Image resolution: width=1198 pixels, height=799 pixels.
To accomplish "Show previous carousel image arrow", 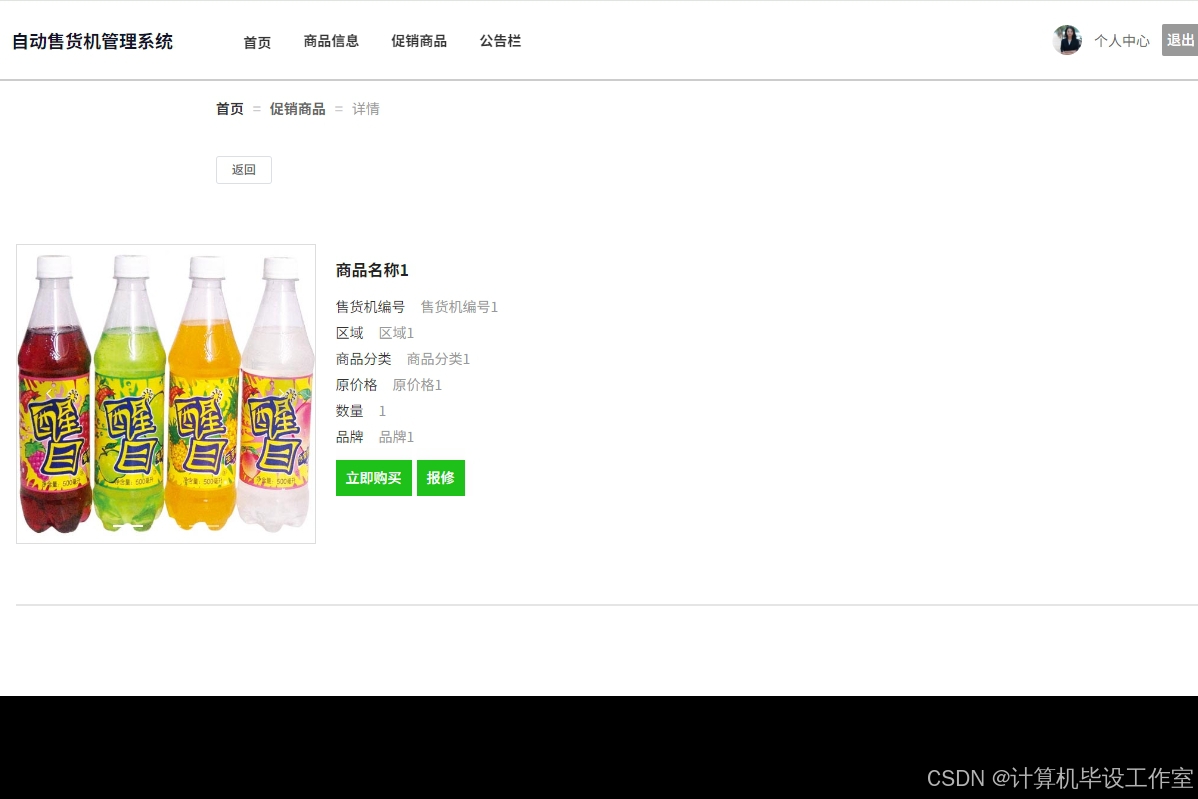I will pos(49,393).
